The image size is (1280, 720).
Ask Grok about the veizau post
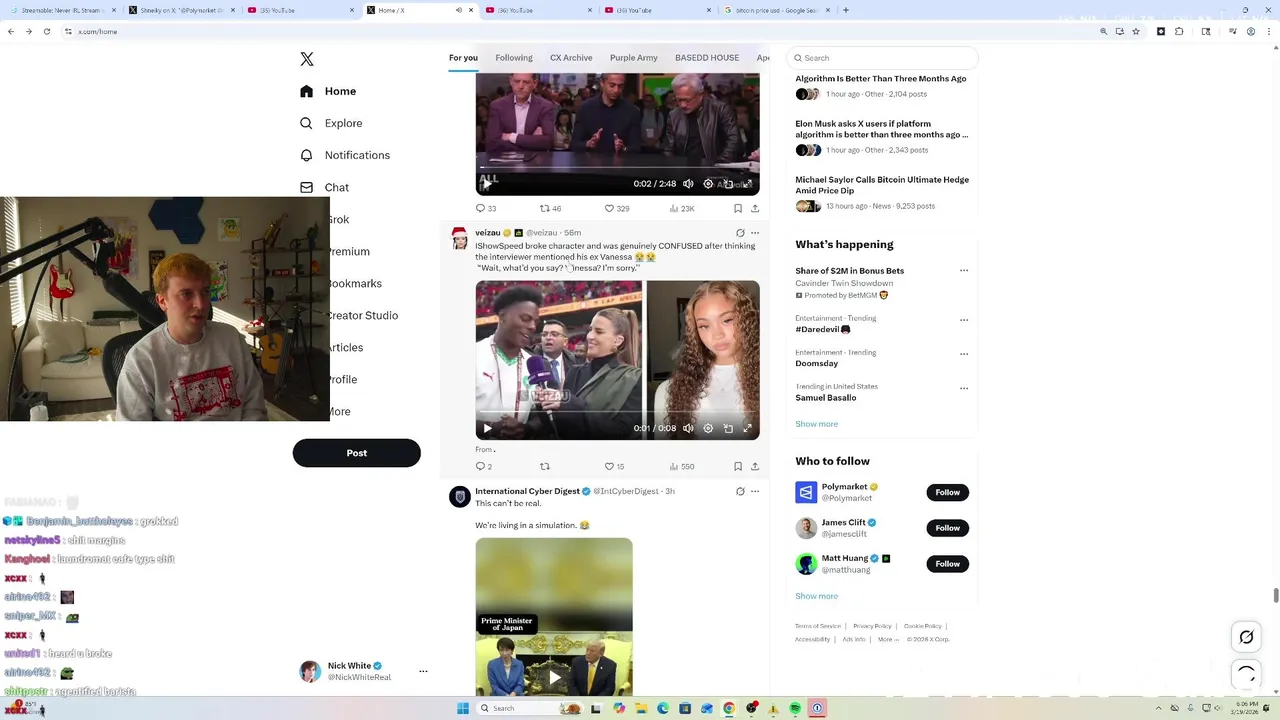pyautogui.click(x=740, y=233)
